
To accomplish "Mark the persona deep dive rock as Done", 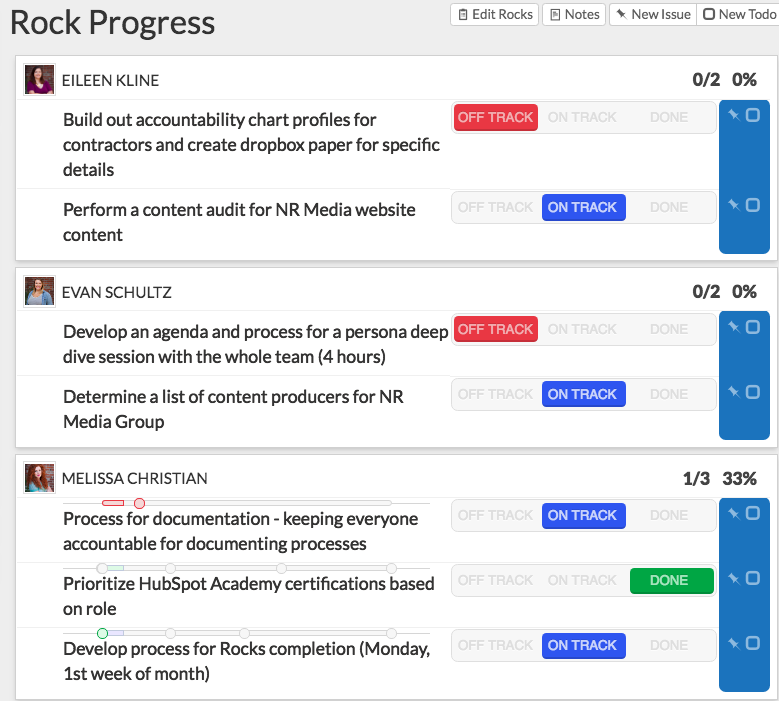I will 668,329.
